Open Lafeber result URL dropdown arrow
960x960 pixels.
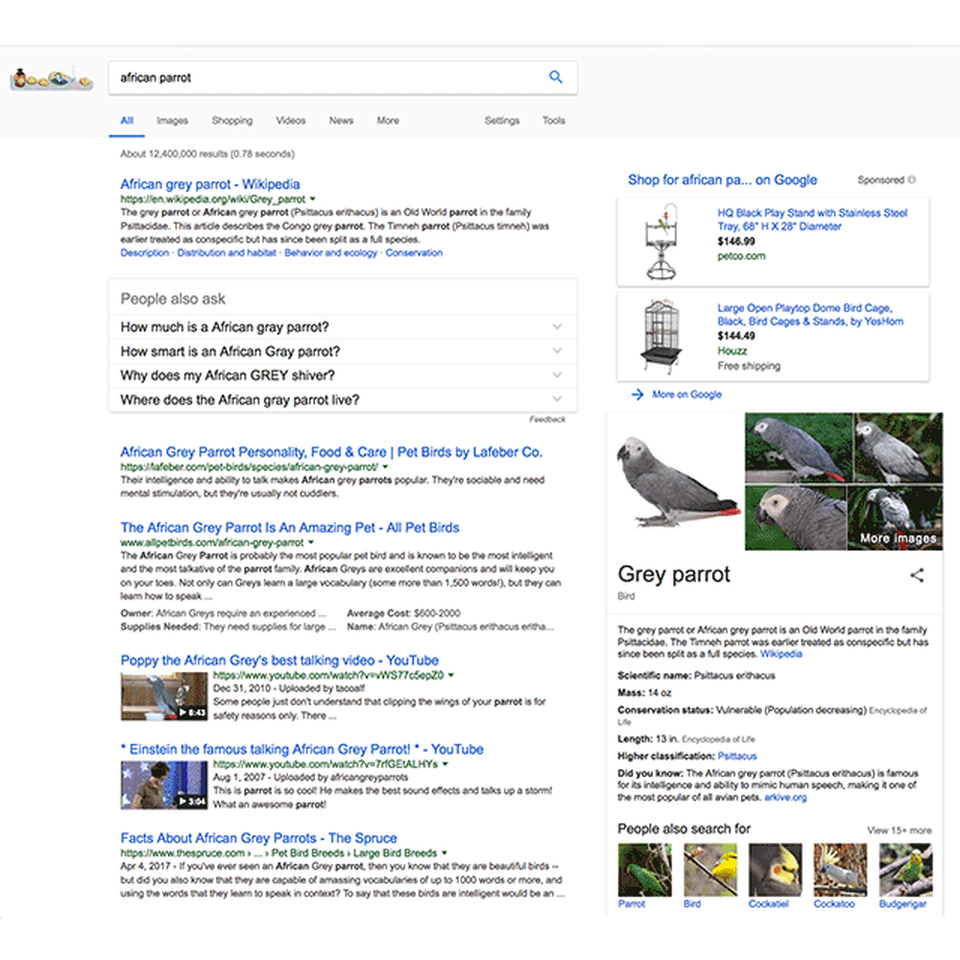(x=386, y=467)
